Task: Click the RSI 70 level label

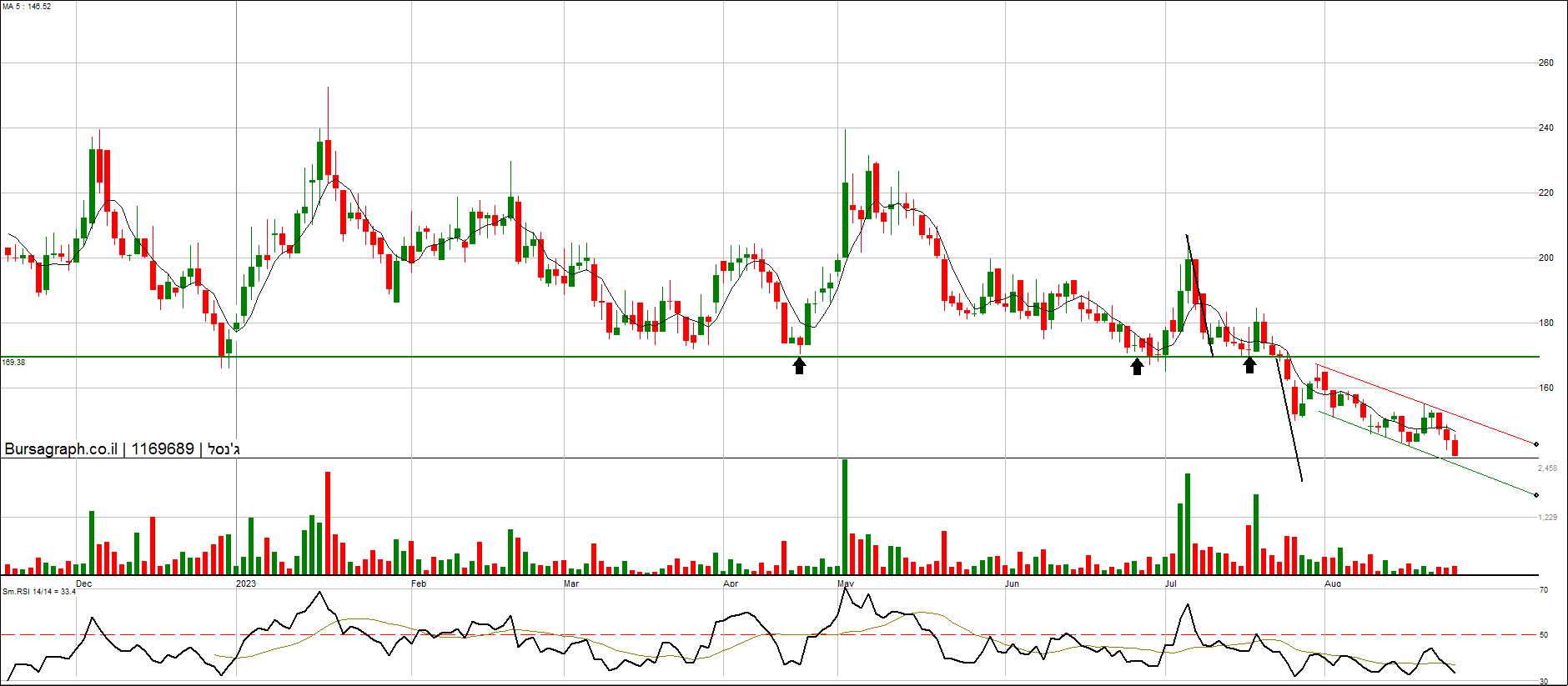Action: 1543,590
